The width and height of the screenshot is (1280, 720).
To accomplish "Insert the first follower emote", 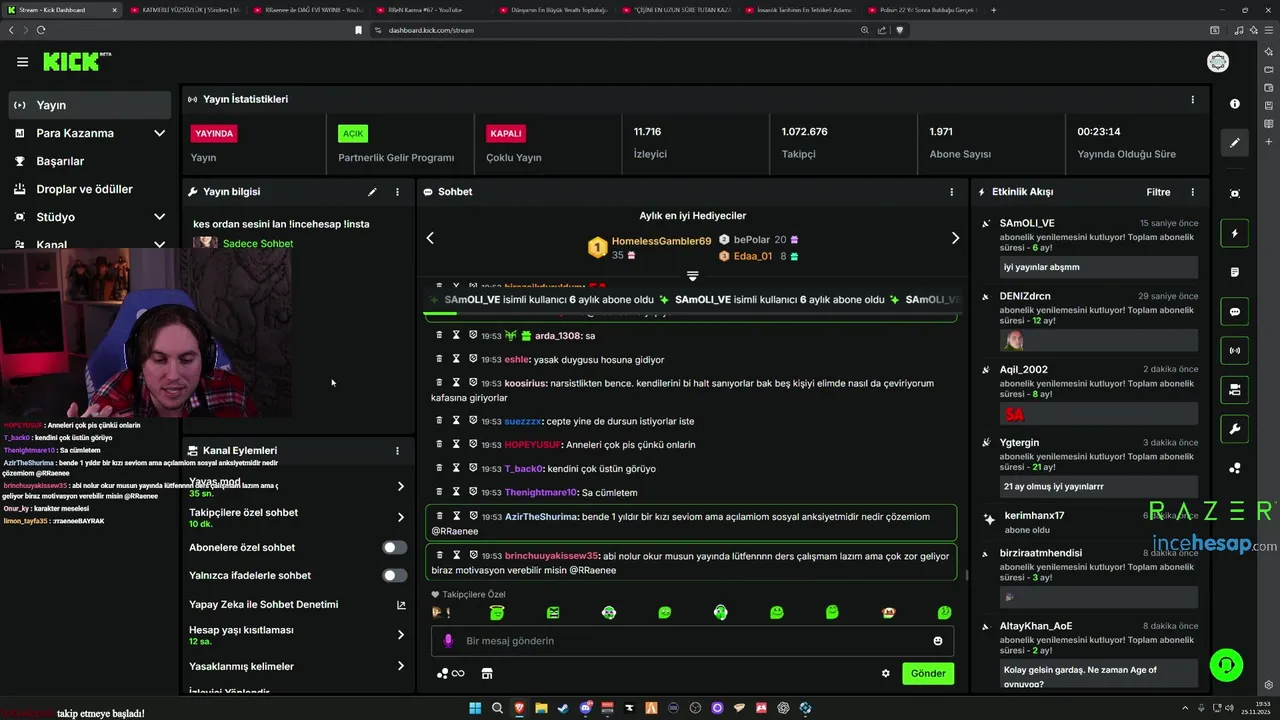I will point(441,612).
